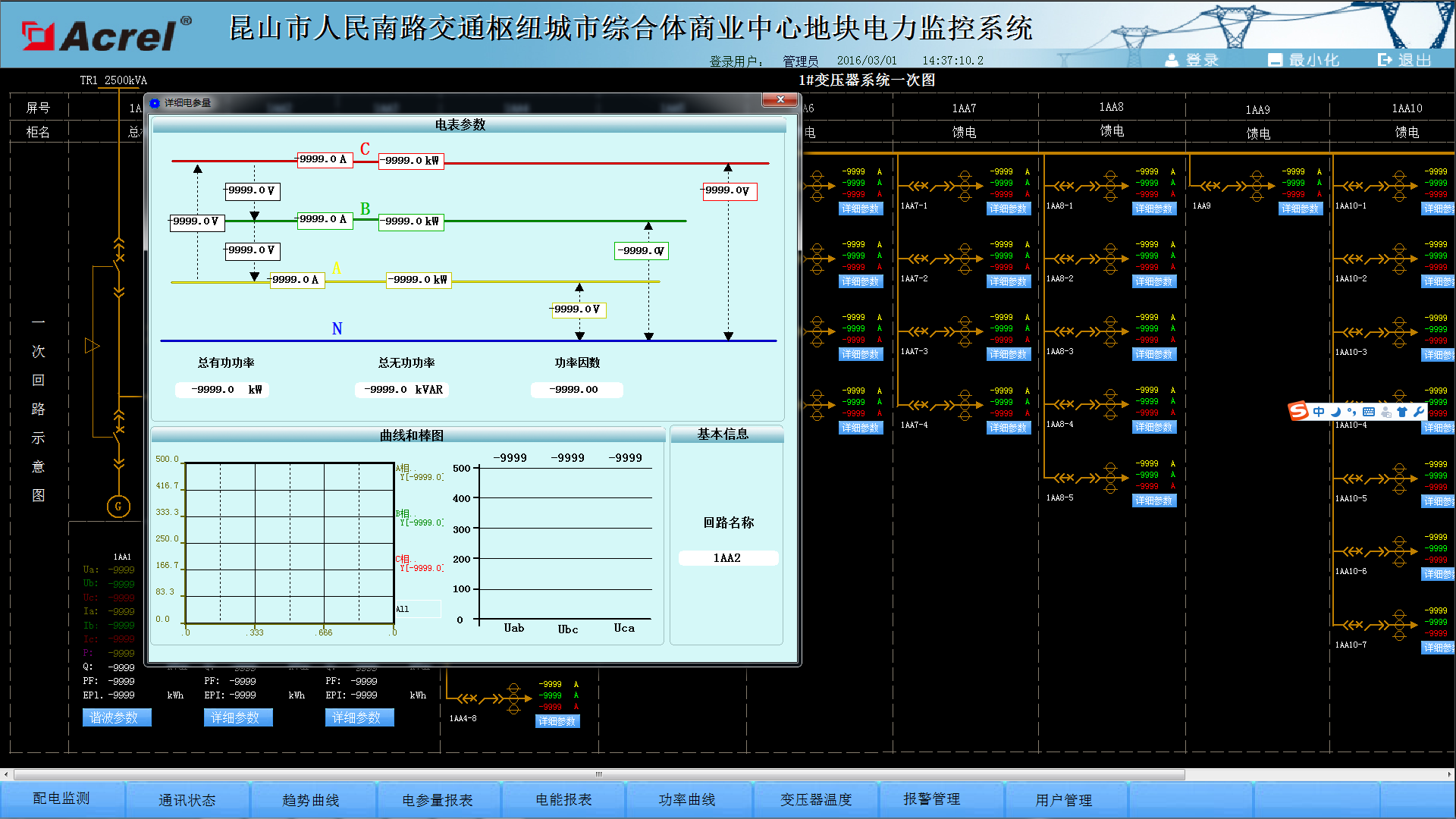Click the 1AA9 breaker symbol
1456x819 pixels.
point(1225,186)
